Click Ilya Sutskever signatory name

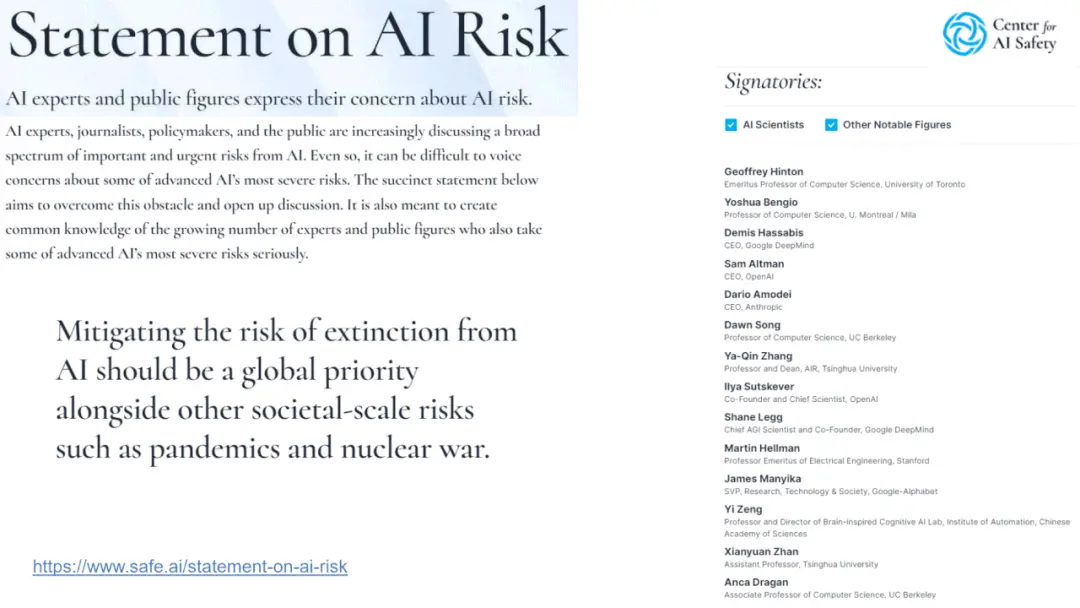tap(760, 387)
